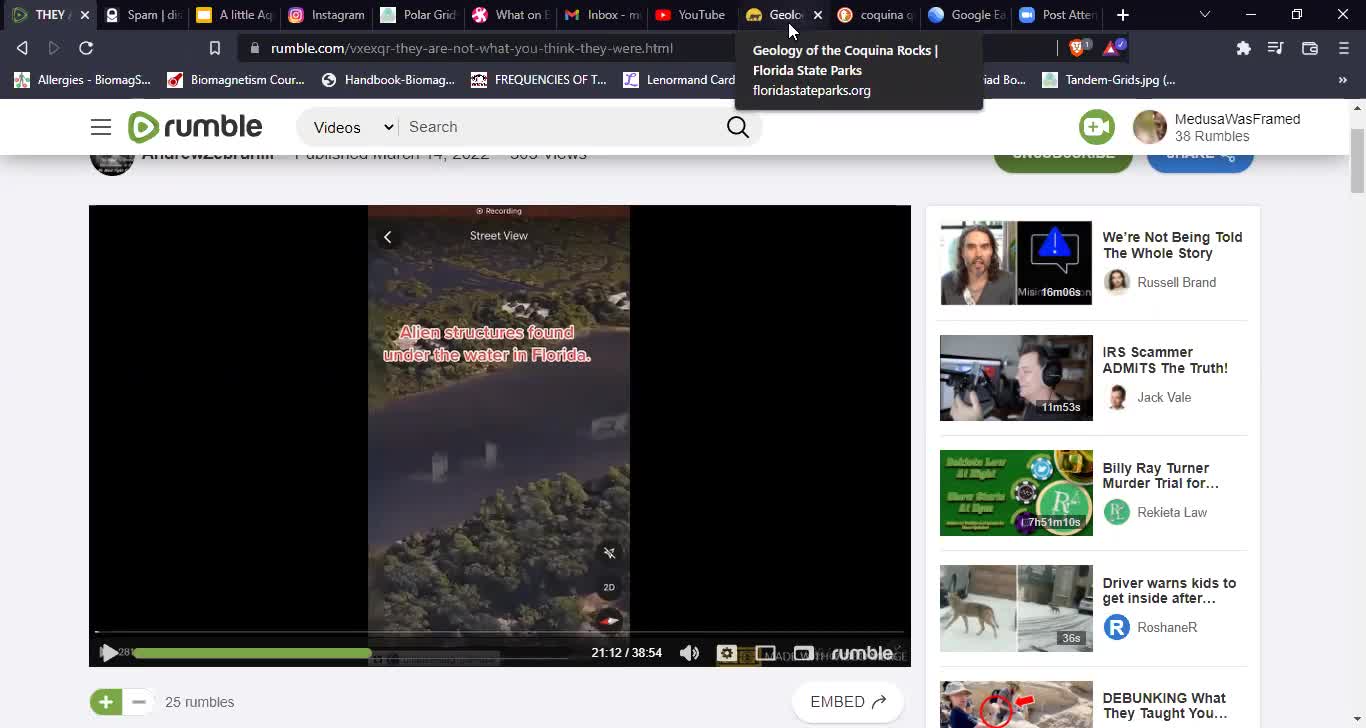Open DEBUNKING What They Taught You video
The height and width of the screenshot is (728, 1366).
pos(1164,706)
